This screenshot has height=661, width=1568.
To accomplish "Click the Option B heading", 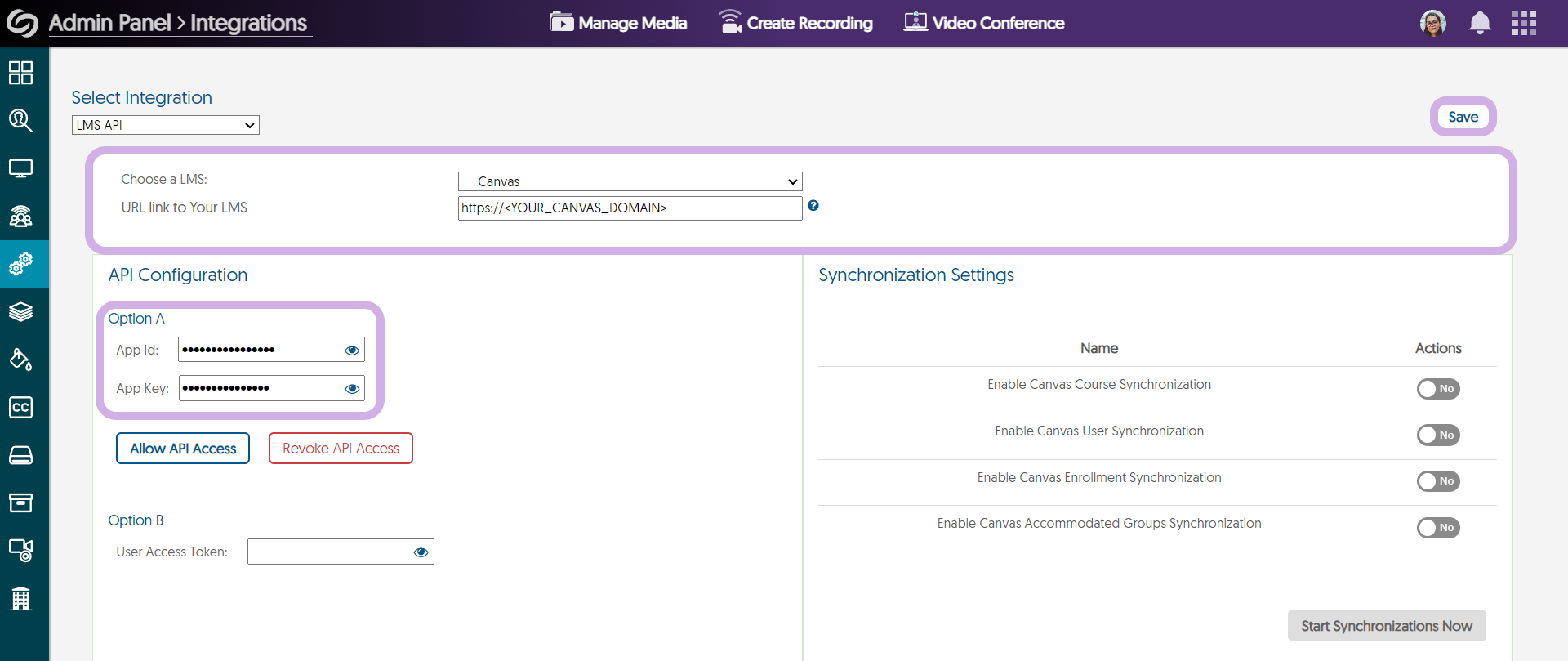I will pos(136,520).
